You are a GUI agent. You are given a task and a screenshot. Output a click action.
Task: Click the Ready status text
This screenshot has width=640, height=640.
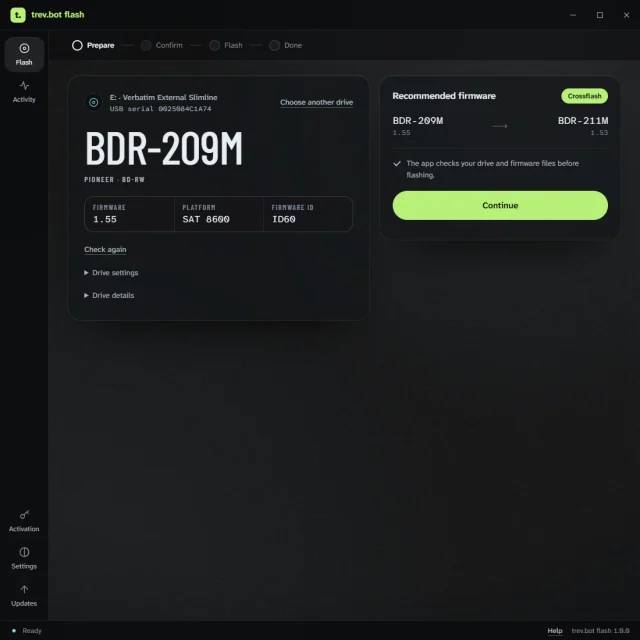click(32, 631)
